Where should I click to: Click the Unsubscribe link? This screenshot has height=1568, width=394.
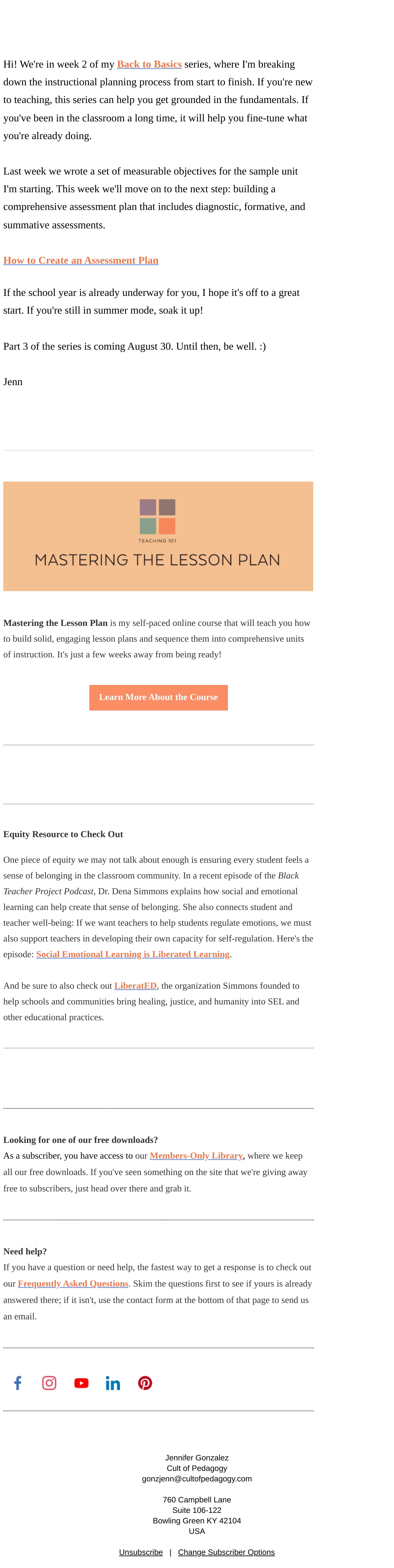141,1552
